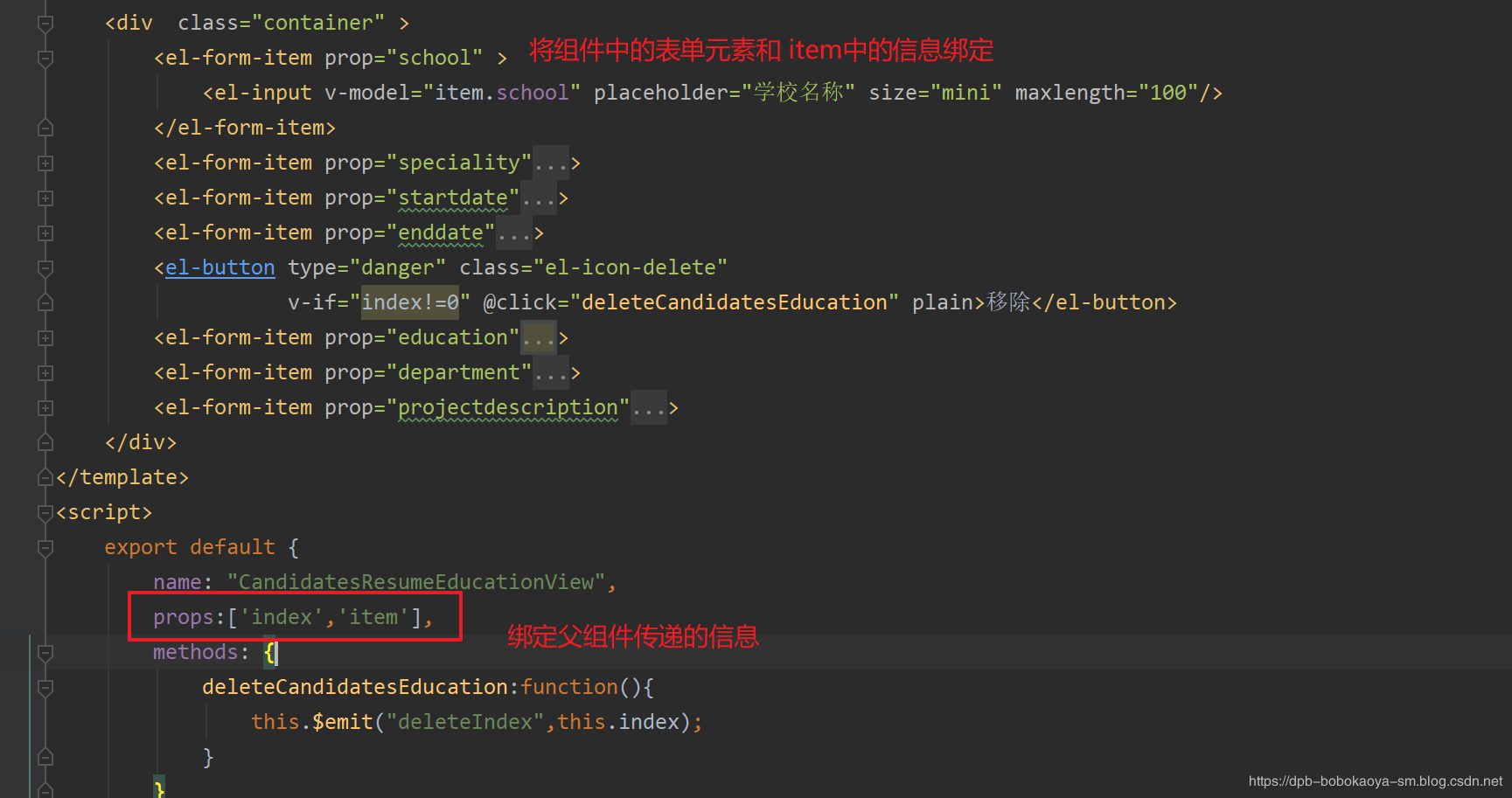Click the startdate prop value

tap(453, 198)
